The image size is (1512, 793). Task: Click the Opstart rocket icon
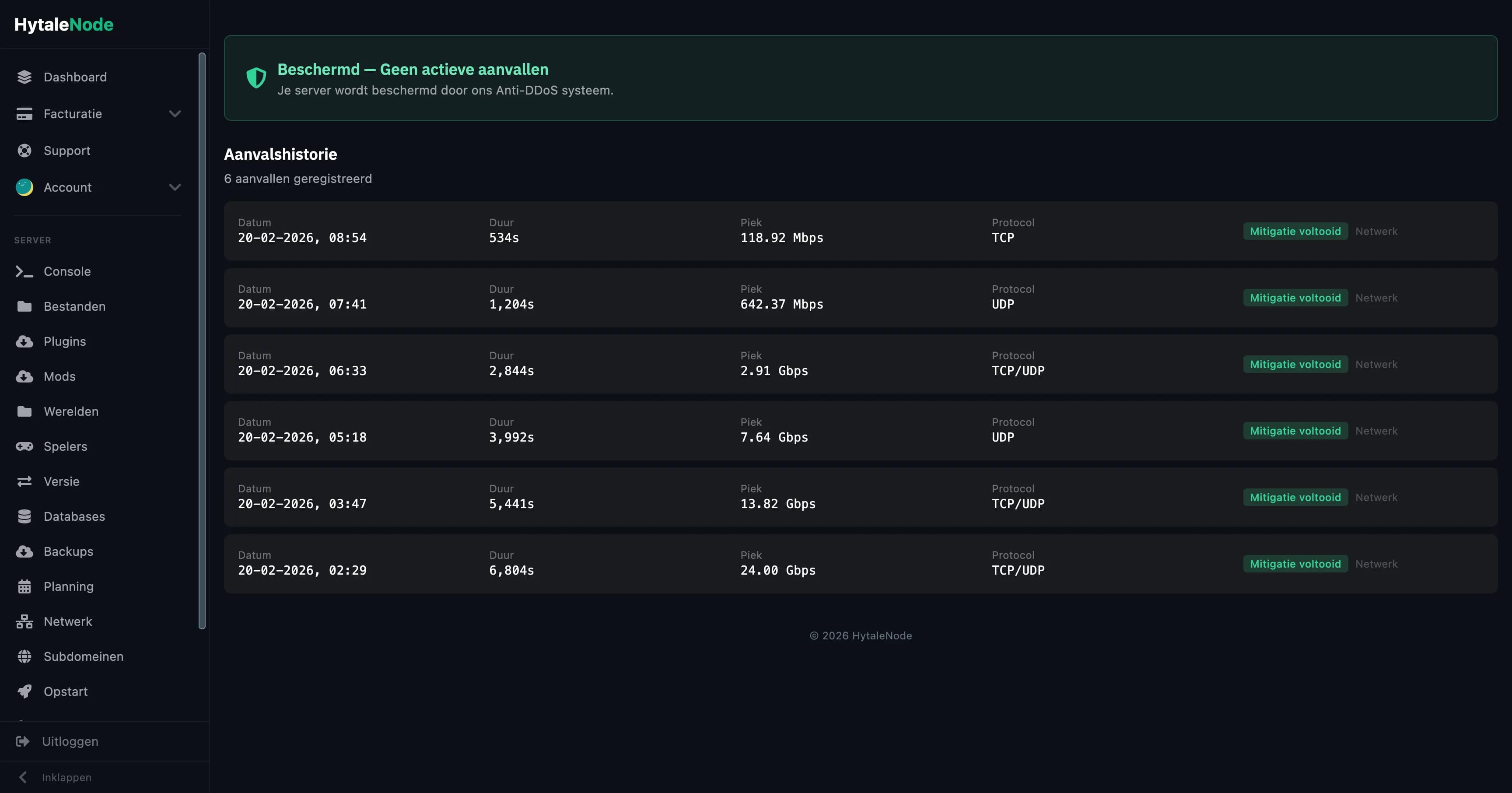click(x=24, y=691)
